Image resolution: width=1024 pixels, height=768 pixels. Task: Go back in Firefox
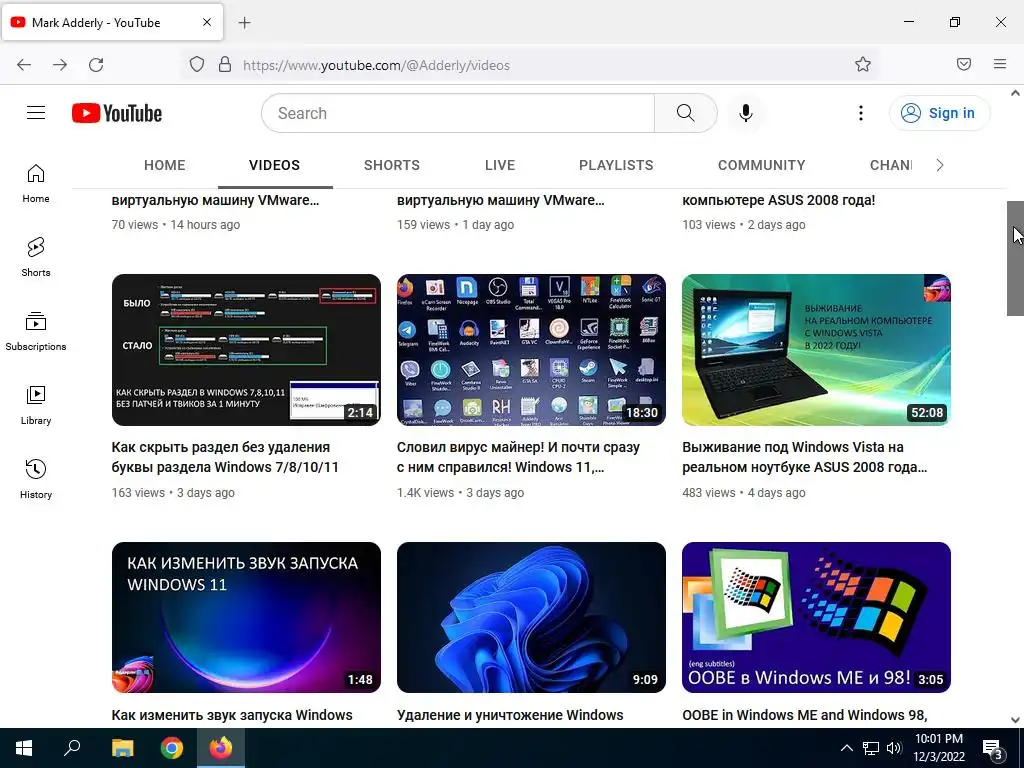click(24, 65)
